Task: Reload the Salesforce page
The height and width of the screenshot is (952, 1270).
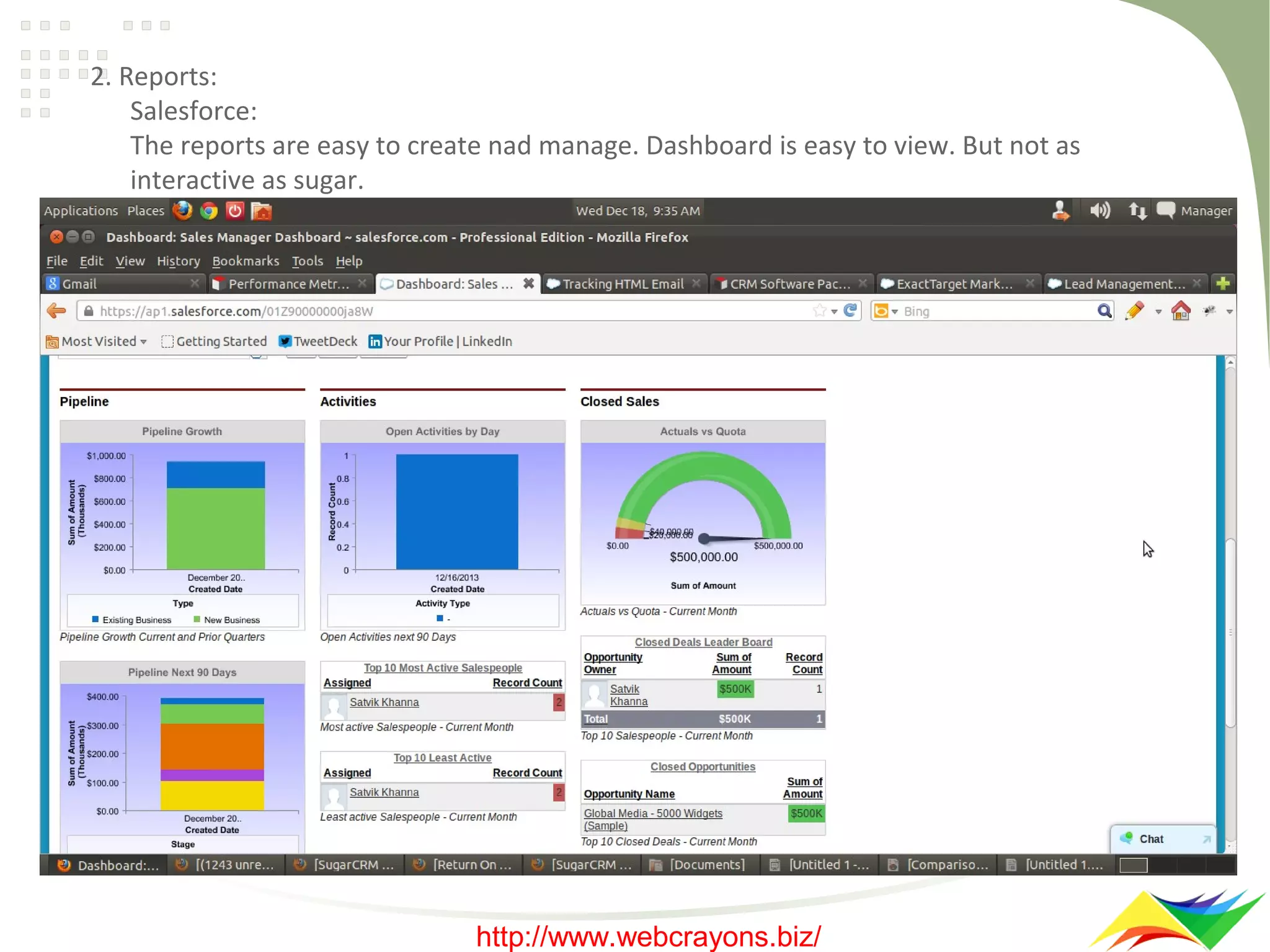Action: pos(850,311)
